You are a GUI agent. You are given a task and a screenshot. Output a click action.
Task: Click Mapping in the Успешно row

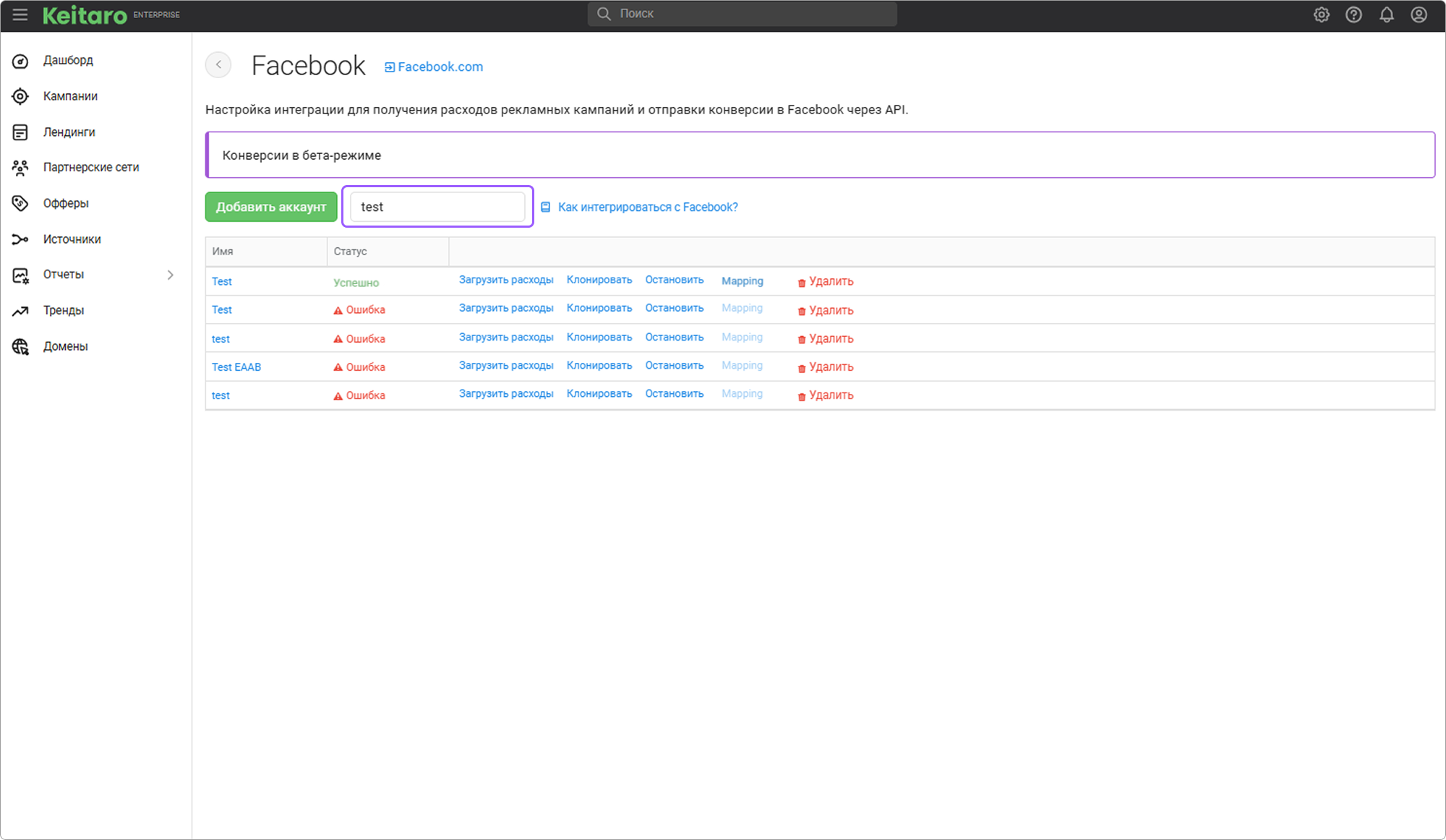(742, 280)
